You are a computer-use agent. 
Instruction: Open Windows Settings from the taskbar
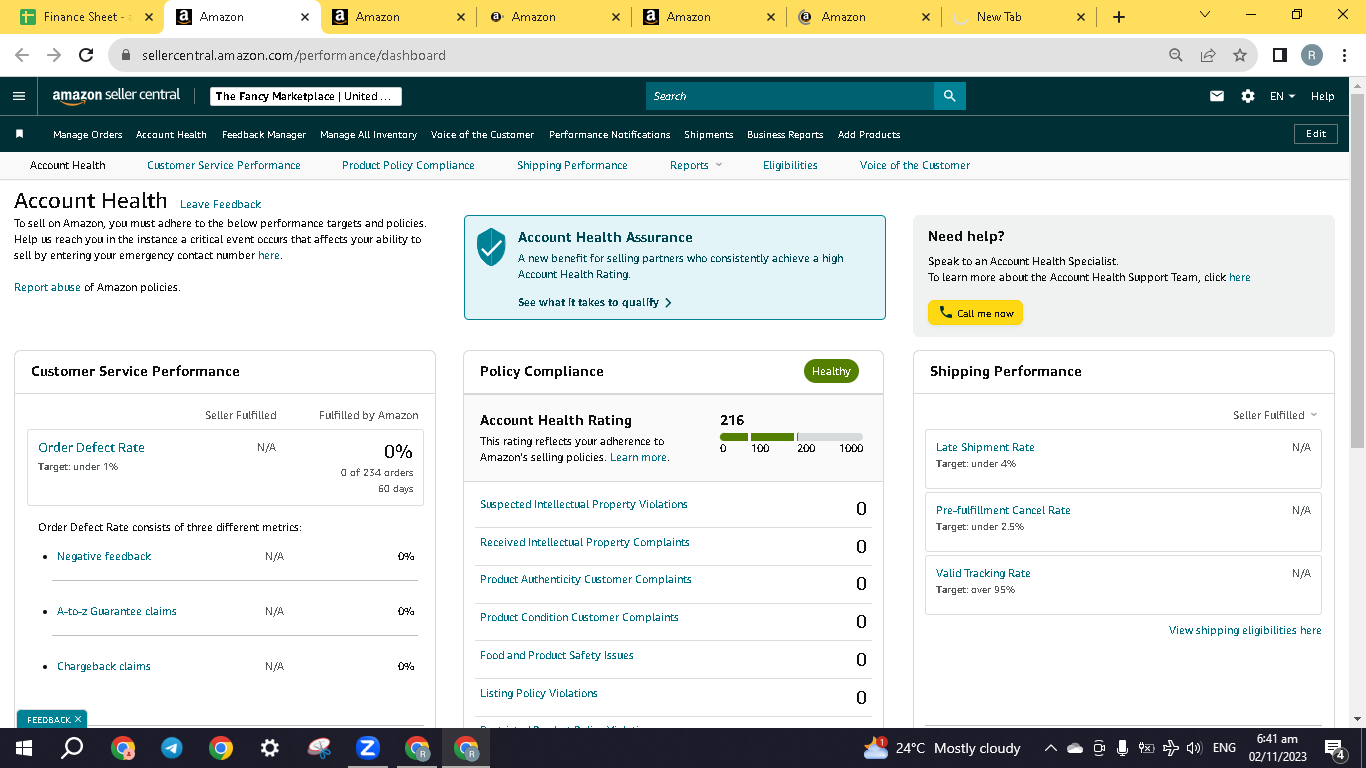click(x=270, y=748)
